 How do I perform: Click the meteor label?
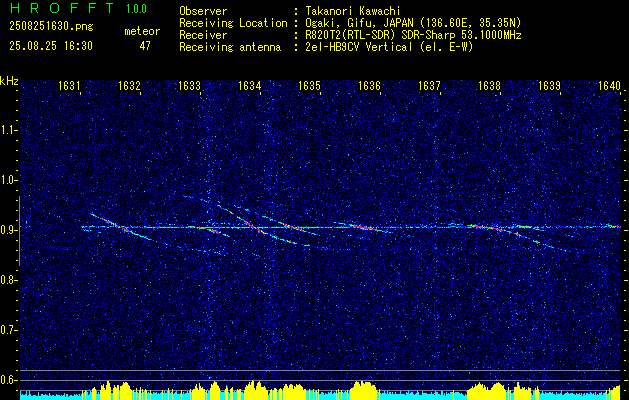pyautogui.click(x=142, y=31)
